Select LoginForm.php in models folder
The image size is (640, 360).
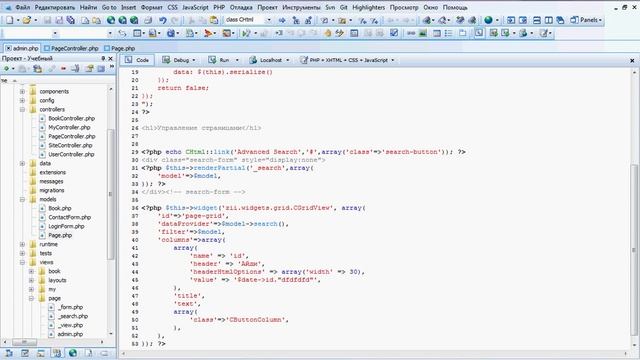tap(66, 226)
